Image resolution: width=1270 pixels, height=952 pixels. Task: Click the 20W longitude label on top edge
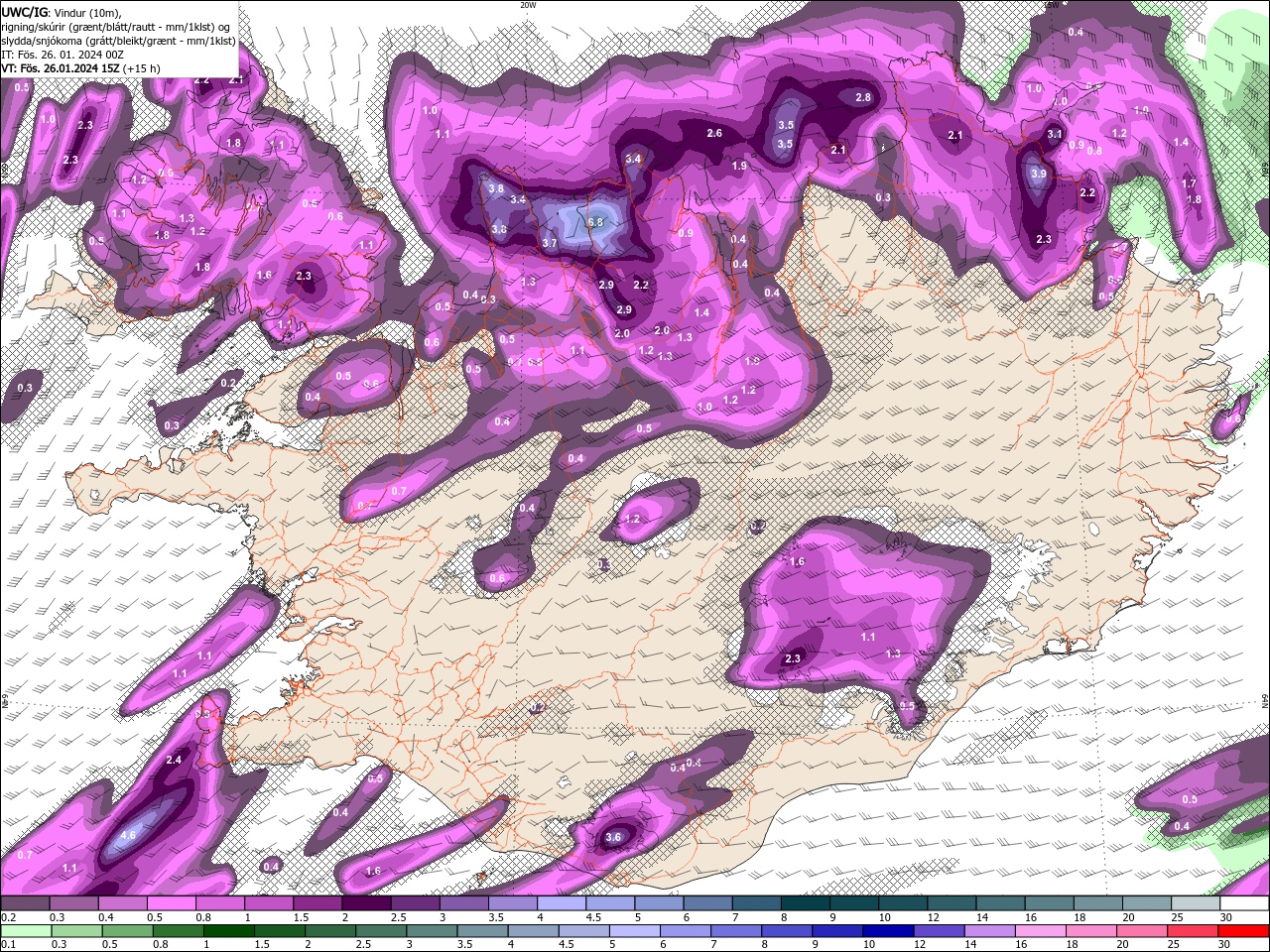528,5
